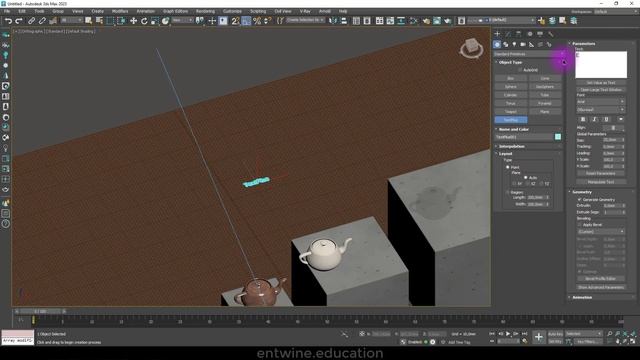Click the Play Animation button

(x=508, y=334)
